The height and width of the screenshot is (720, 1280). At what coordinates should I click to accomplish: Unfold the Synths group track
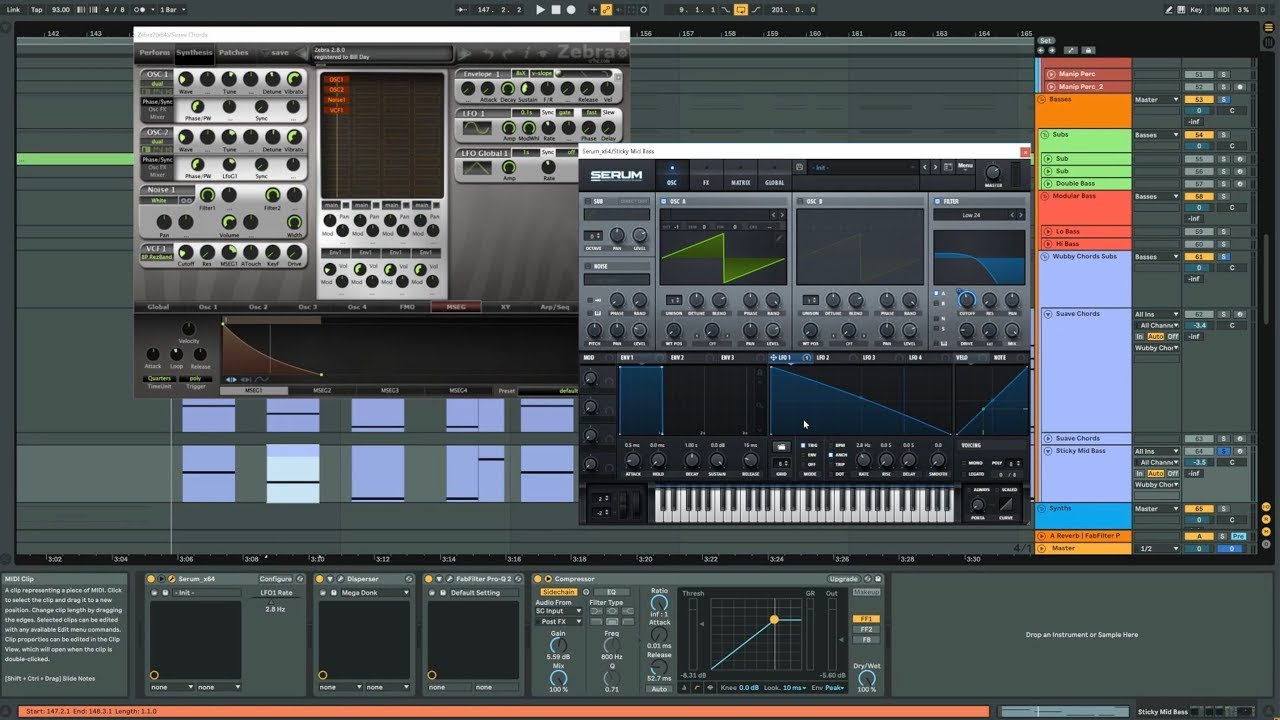[x=1043, y=509]
